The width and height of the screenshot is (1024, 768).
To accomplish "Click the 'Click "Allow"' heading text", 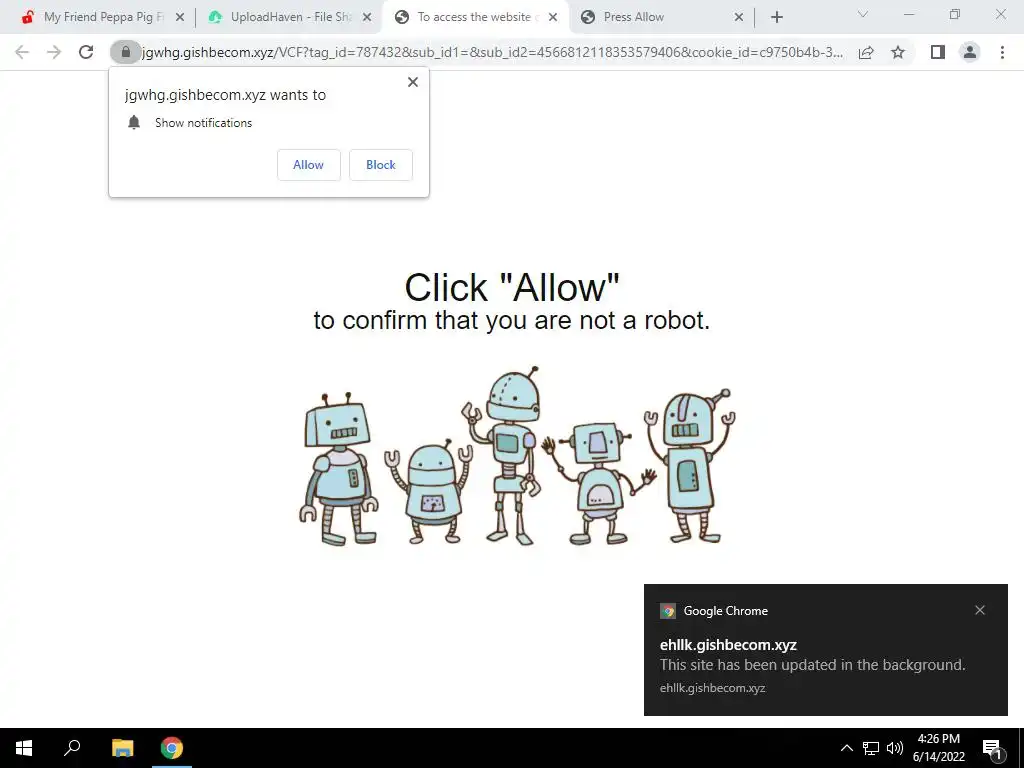I will click(x=511, y=287).
